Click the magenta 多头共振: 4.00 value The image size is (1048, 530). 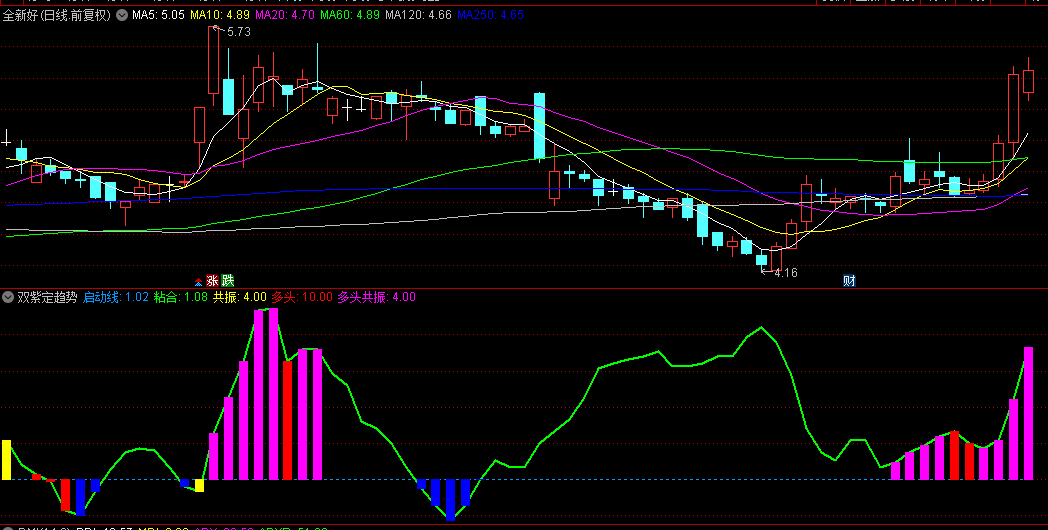(x=376, y=297)
